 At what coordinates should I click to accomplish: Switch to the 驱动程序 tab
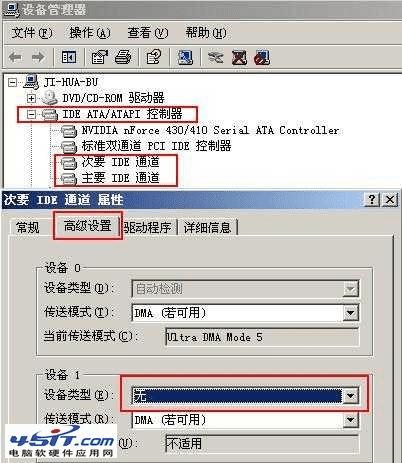coord(147,228)
